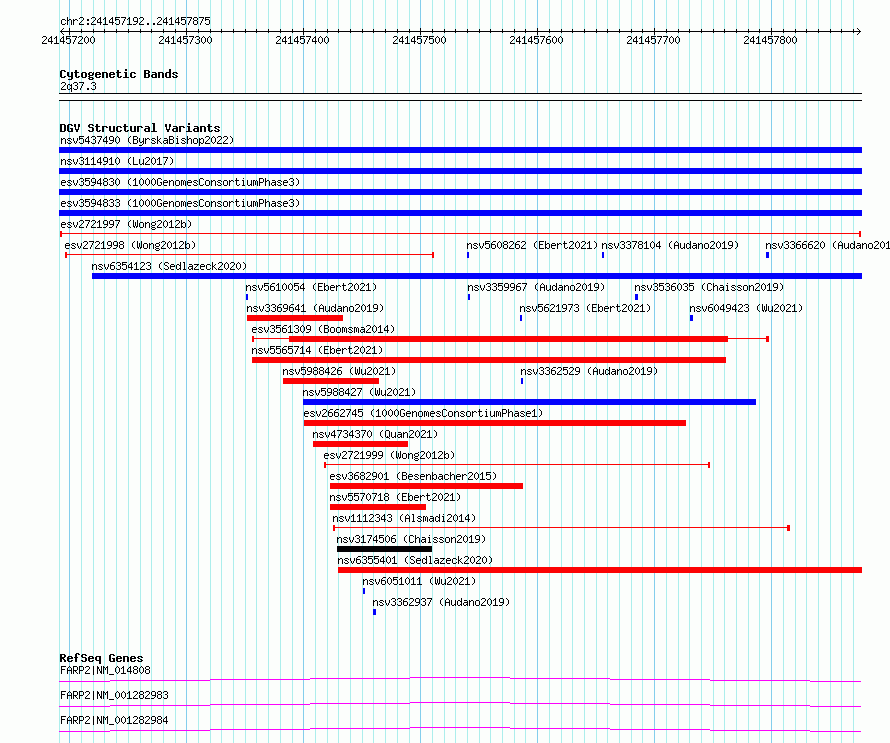Screen dimensions: 890x743
Task: Click blue bar under nsv5437490
Action: pos(460,150)
